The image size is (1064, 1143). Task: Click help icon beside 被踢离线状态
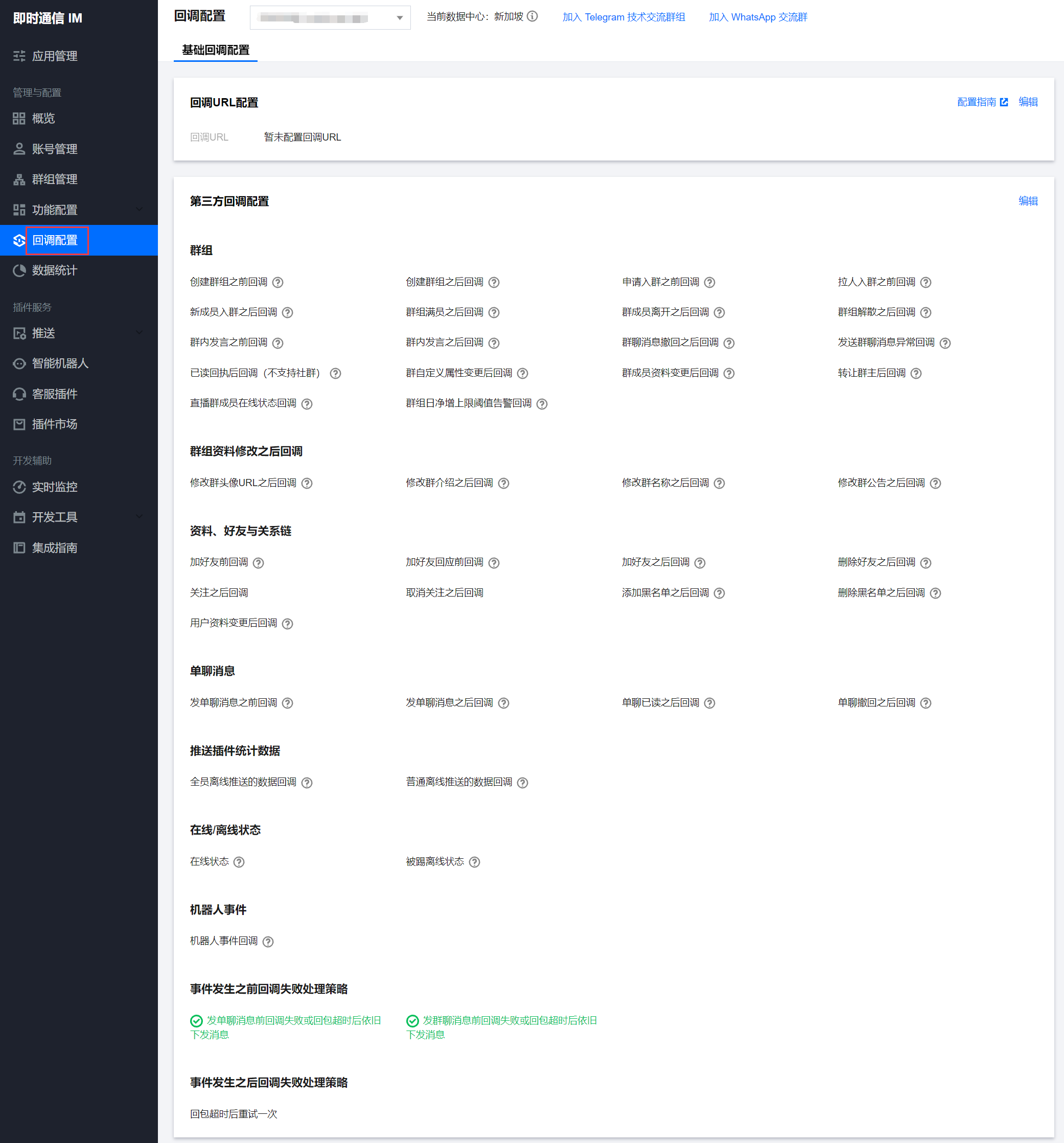(x=474, y=862)
